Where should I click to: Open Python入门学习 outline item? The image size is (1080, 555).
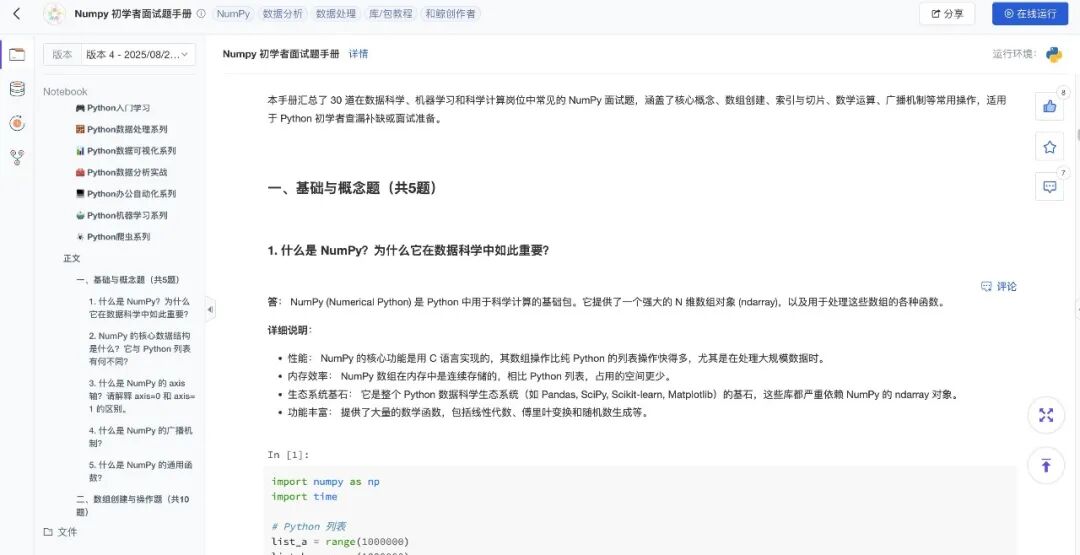point(113,108)
